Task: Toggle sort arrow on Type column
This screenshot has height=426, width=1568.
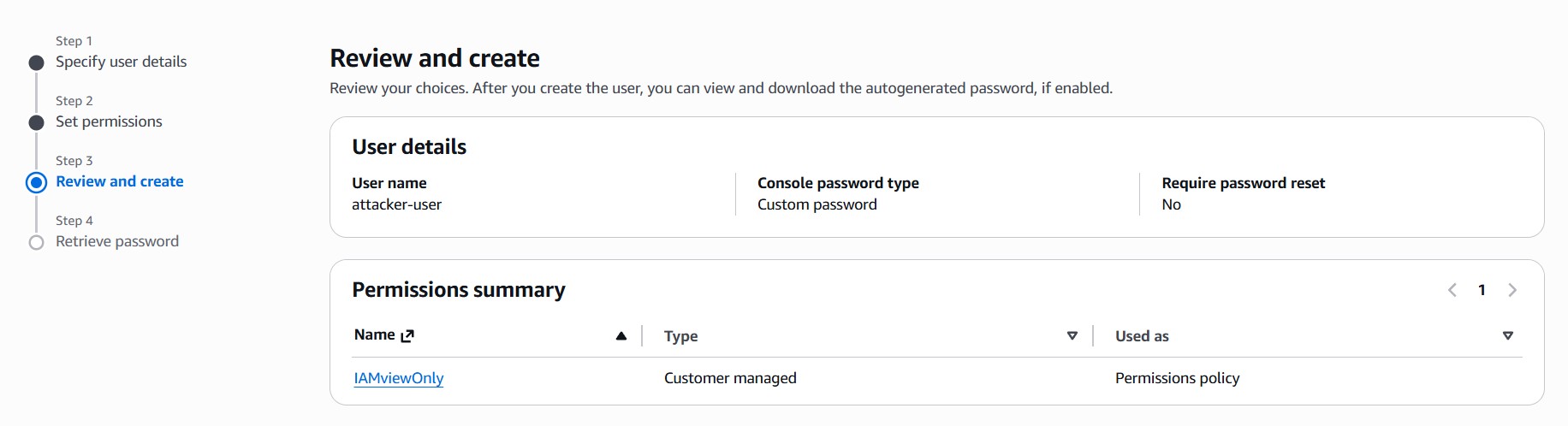Action: (1072, 336)
